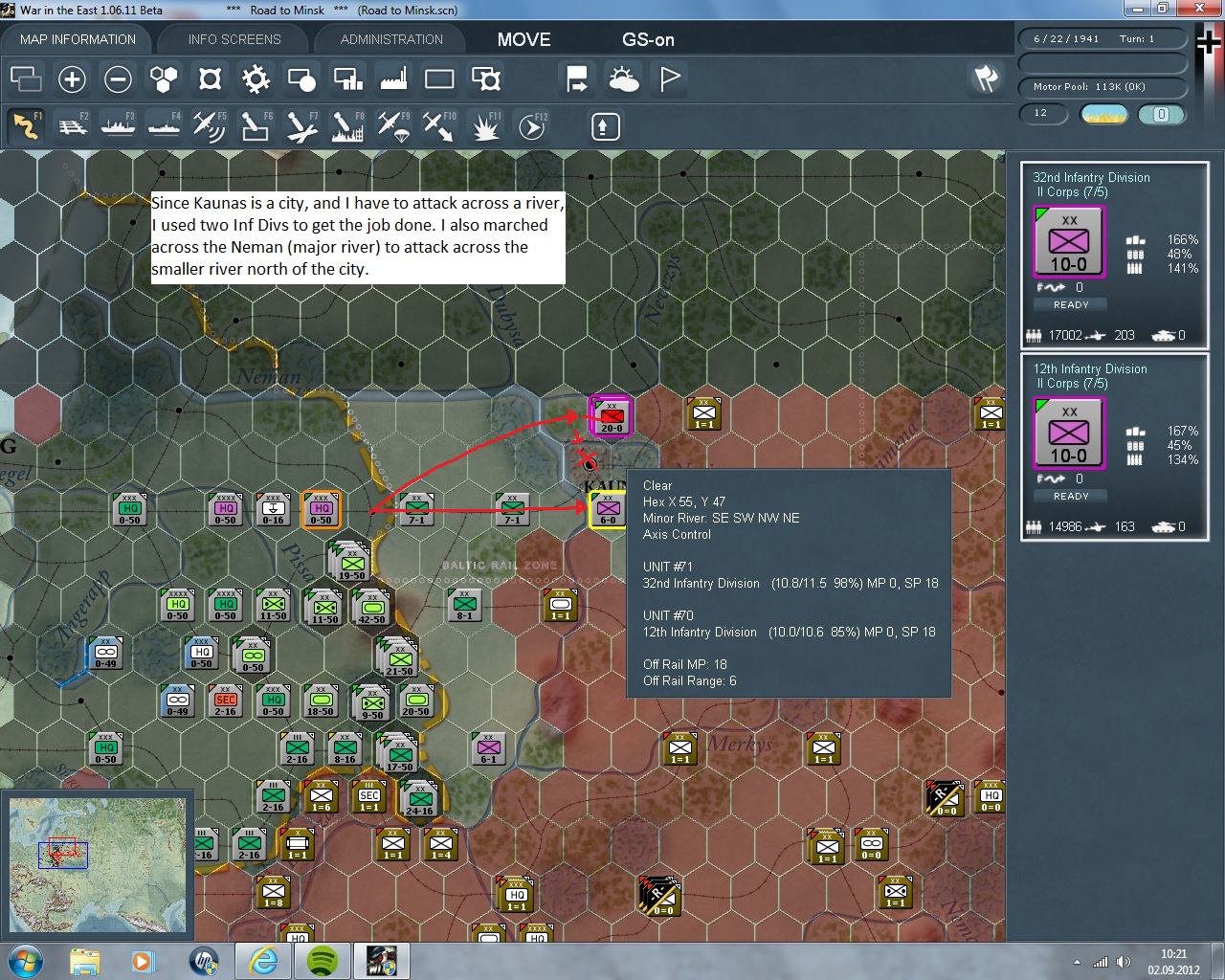The height and width of the screenshot is (980, 1225).
Task: Select the F9 air transport mode icon
Action: (x=393, y=126)
